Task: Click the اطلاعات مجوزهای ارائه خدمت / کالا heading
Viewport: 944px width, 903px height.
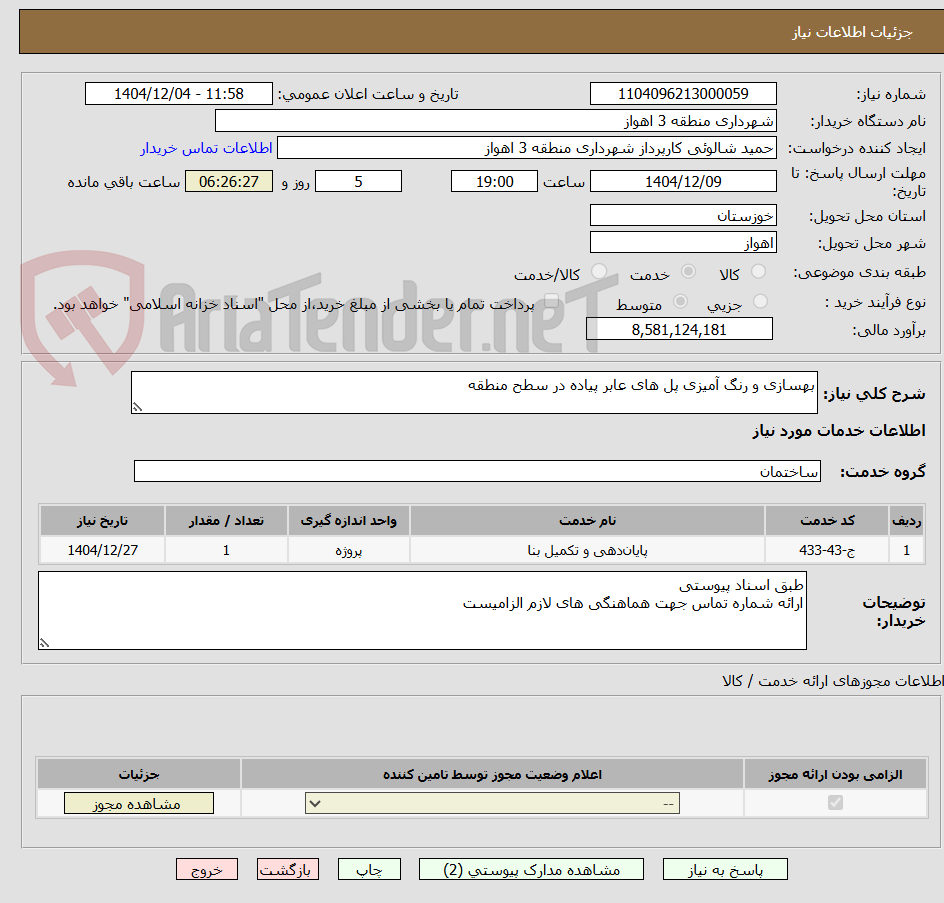Action: pos(833,681)
